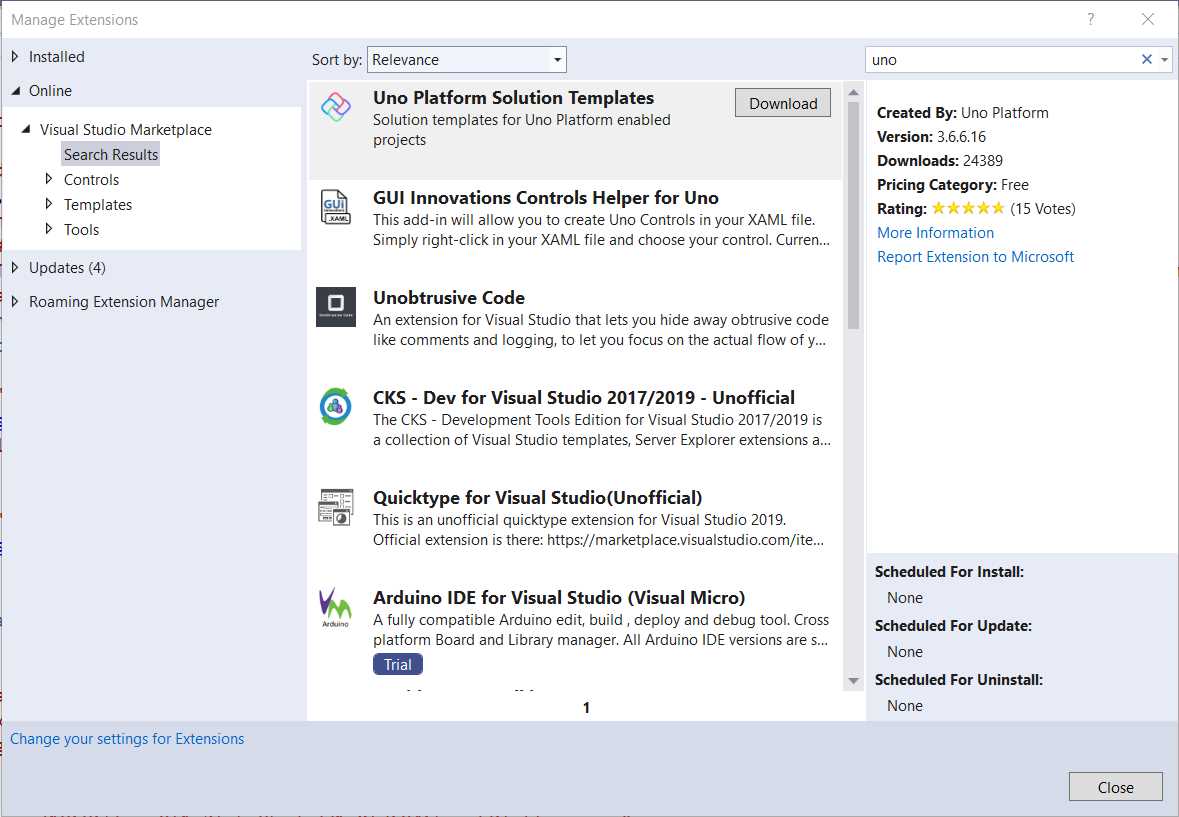Click the Quicktype extension icon

[x=335, y=505]
